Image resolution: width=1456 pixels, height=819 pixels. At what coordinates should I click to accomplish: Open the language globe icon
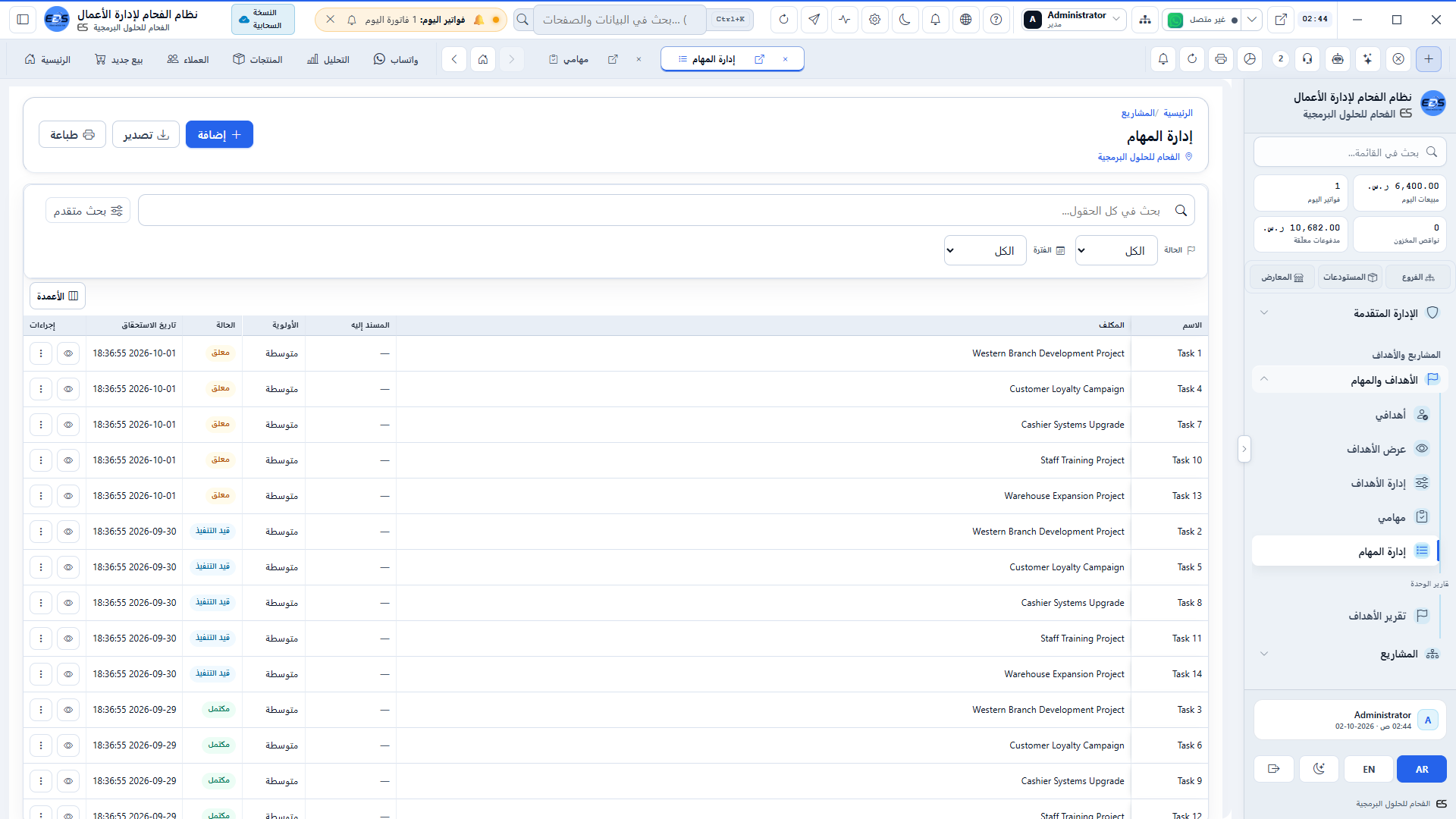pos(965,20)
